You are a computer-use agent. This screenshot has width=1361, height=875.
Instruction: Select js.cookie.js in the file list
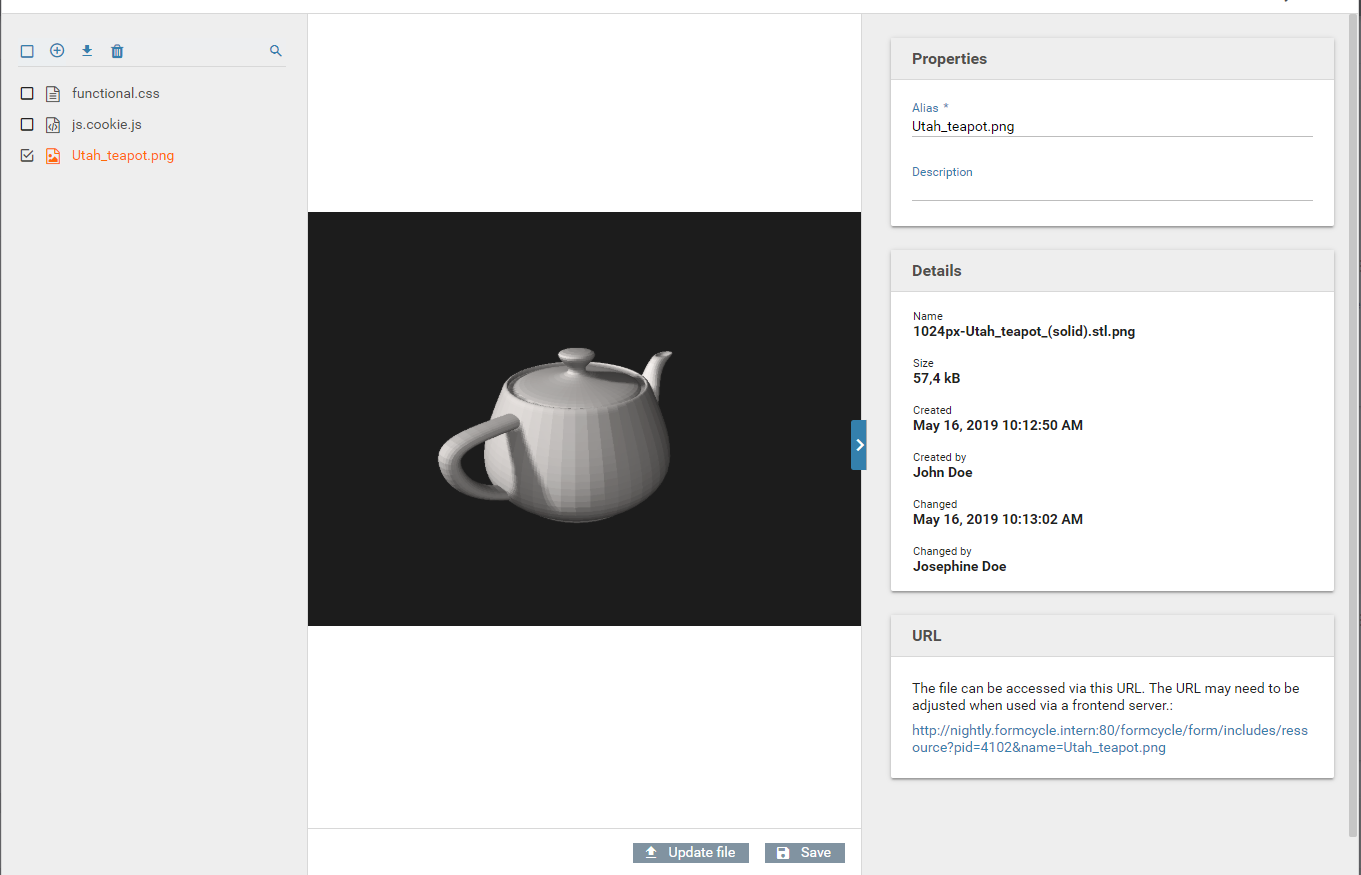click(x=106, y=125)
